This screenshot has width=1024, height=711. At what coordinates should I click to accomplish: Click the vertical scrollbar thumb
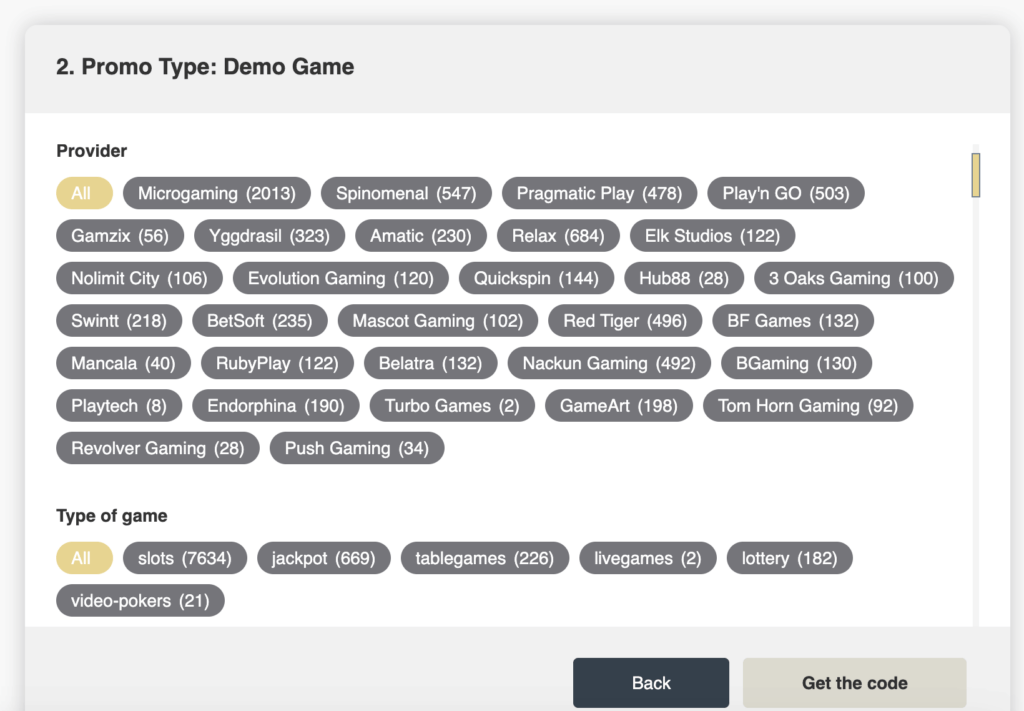coord(975,175)
